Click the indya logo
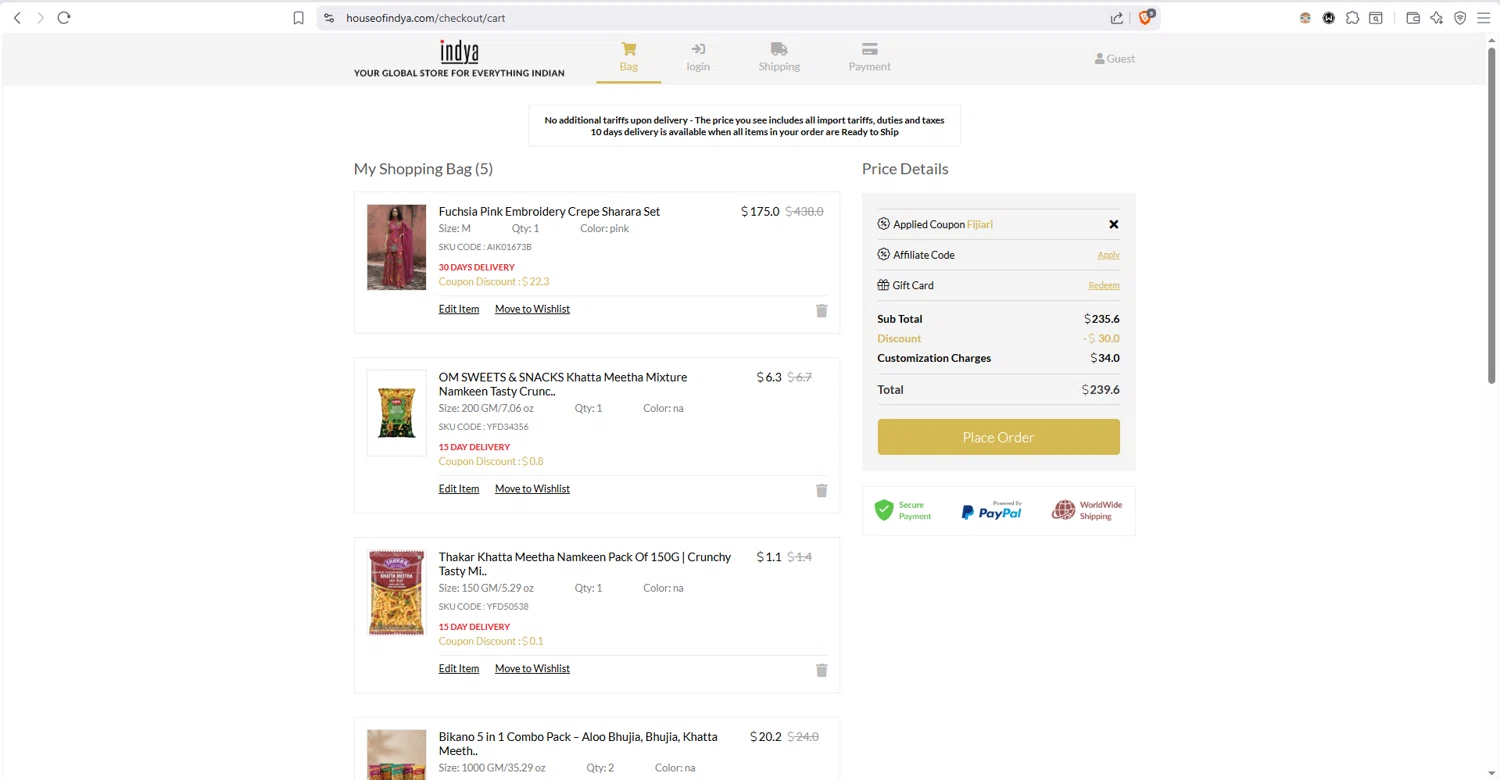Viewport: 1500px width, 780px height. pyautogui.click(x=459, y=58)
